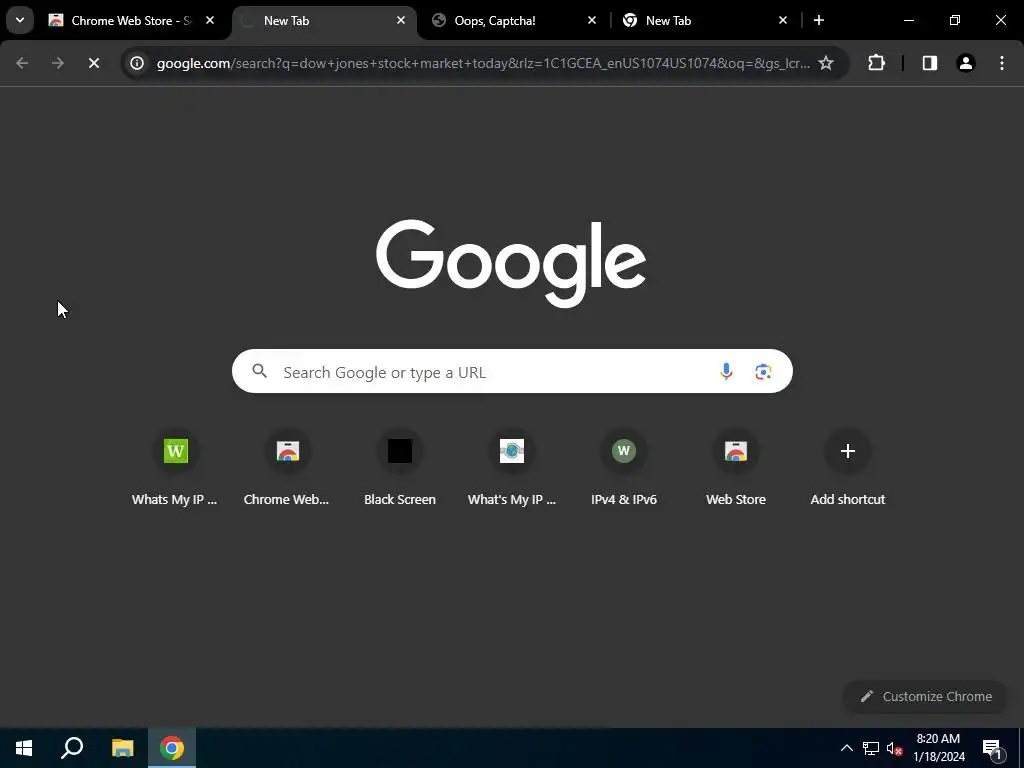The height and width of the screenshot is (768, 1024).
Task: Open the profile avatar menu
Action: tap(966, 63)
